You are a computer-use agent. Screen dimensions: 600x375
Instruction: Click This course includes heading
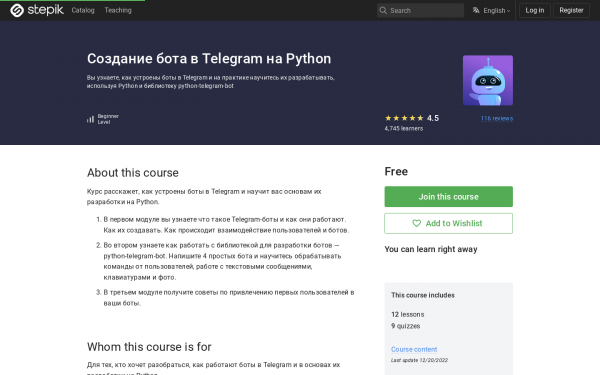423,295
